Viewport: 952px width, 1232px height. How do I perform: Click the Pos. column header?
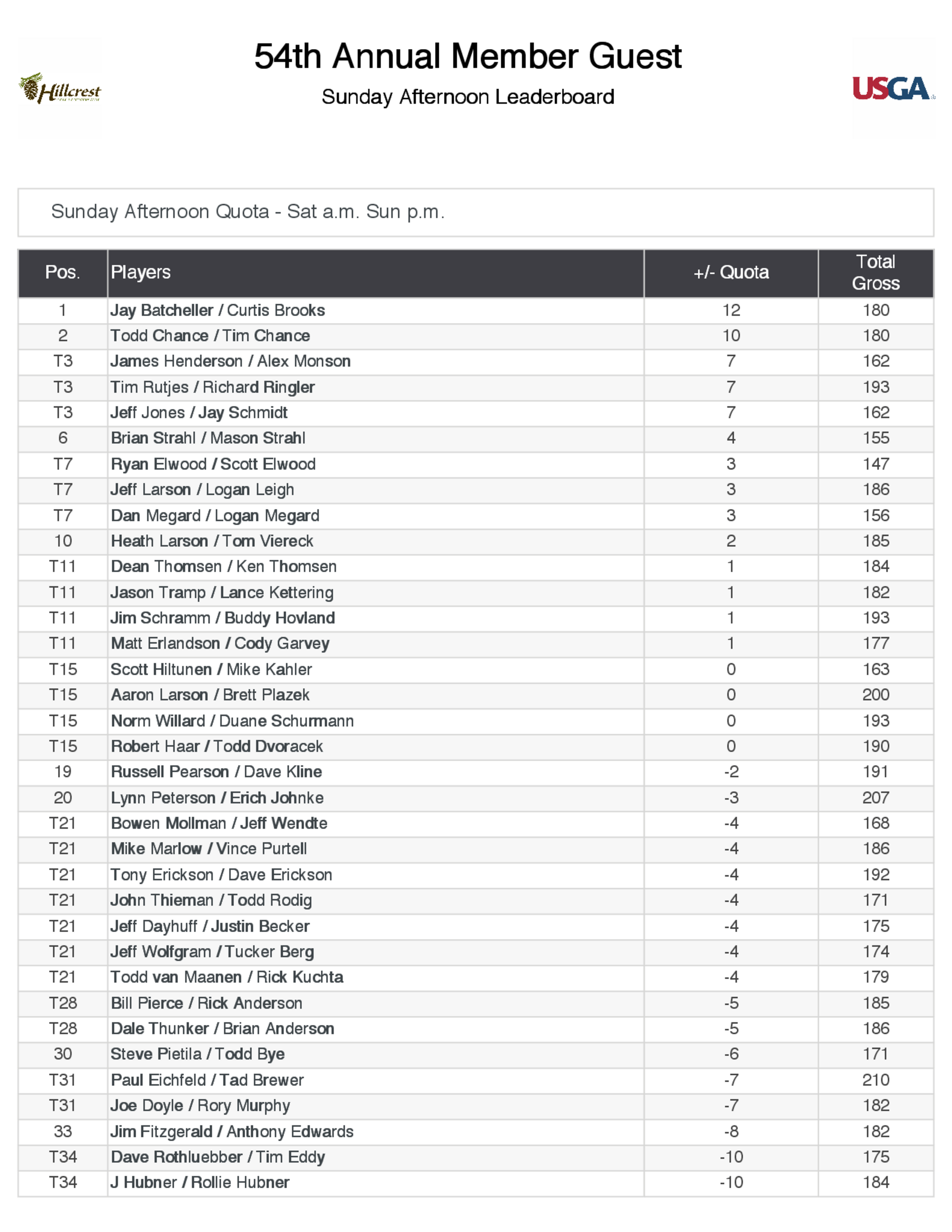pos(63,272)
